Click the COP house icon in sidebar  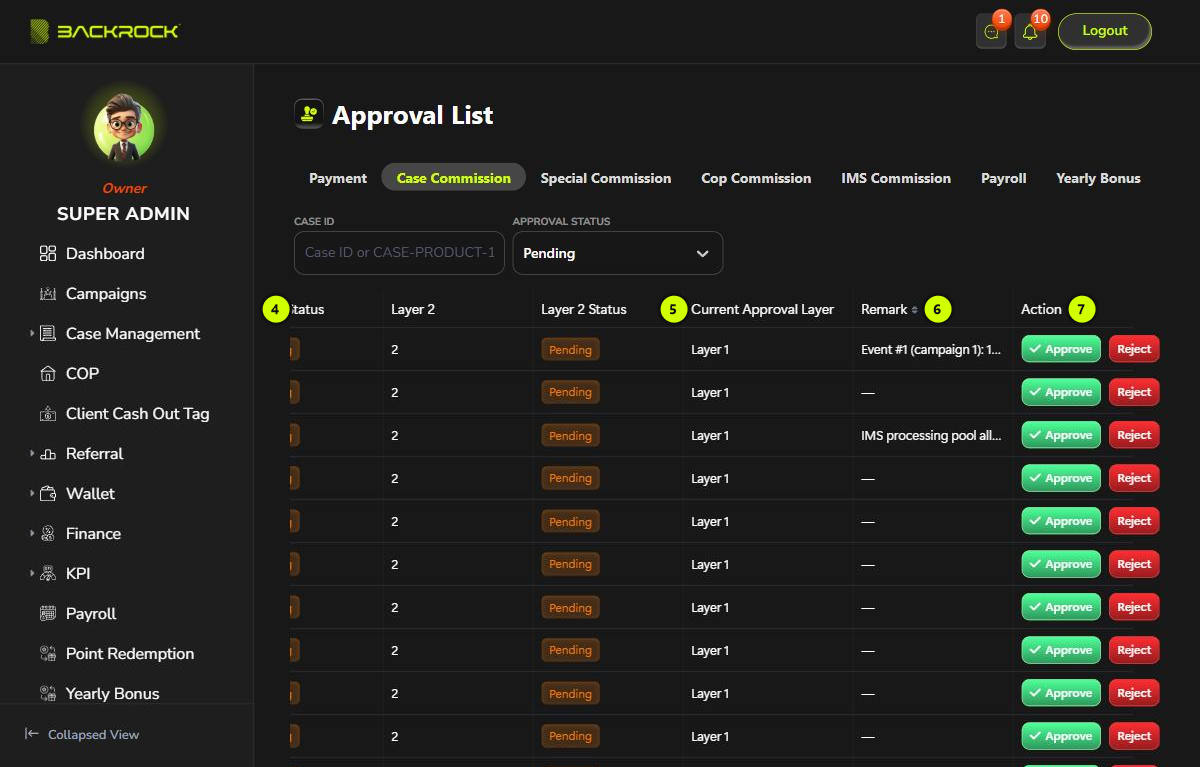point(48,374)
